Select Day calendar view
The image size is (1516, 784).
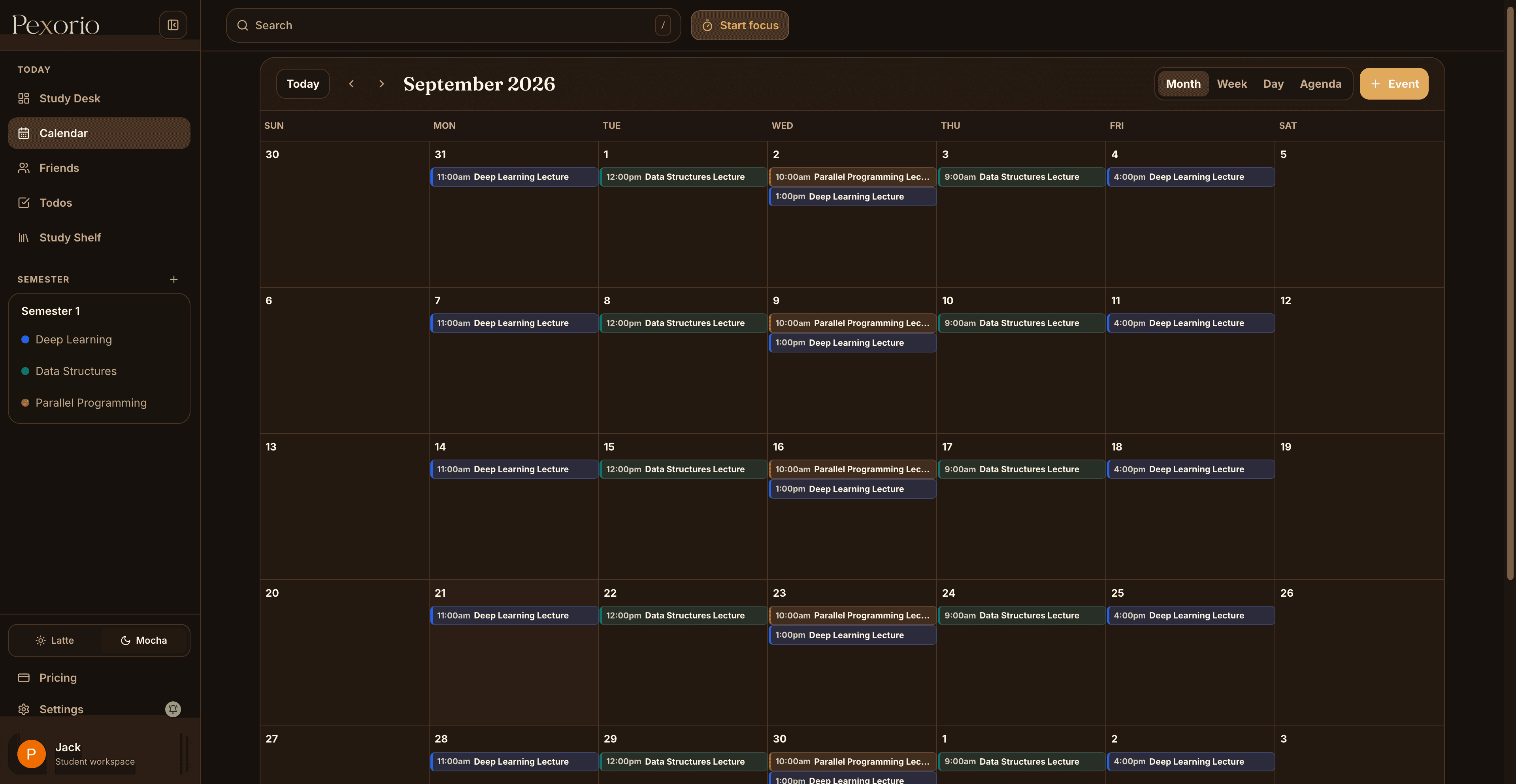coord(1273,84)
